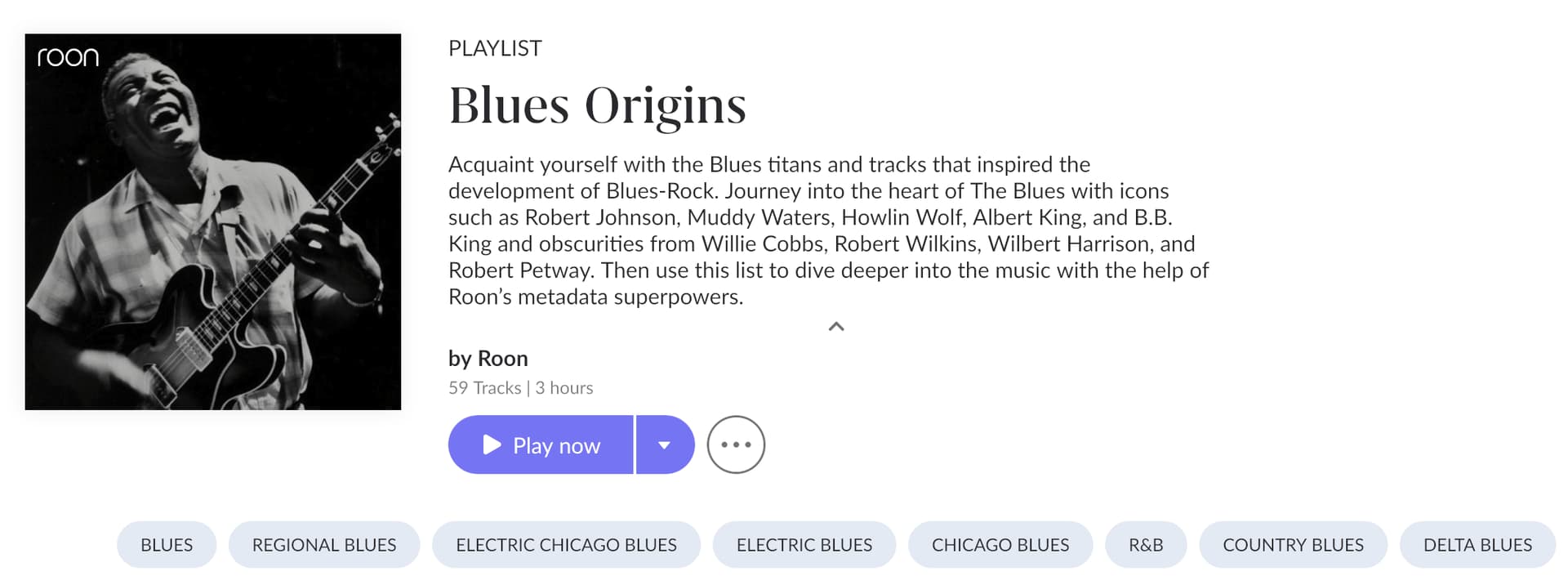
Task: Click the R&B genre tag
Action: [1146, 544]
